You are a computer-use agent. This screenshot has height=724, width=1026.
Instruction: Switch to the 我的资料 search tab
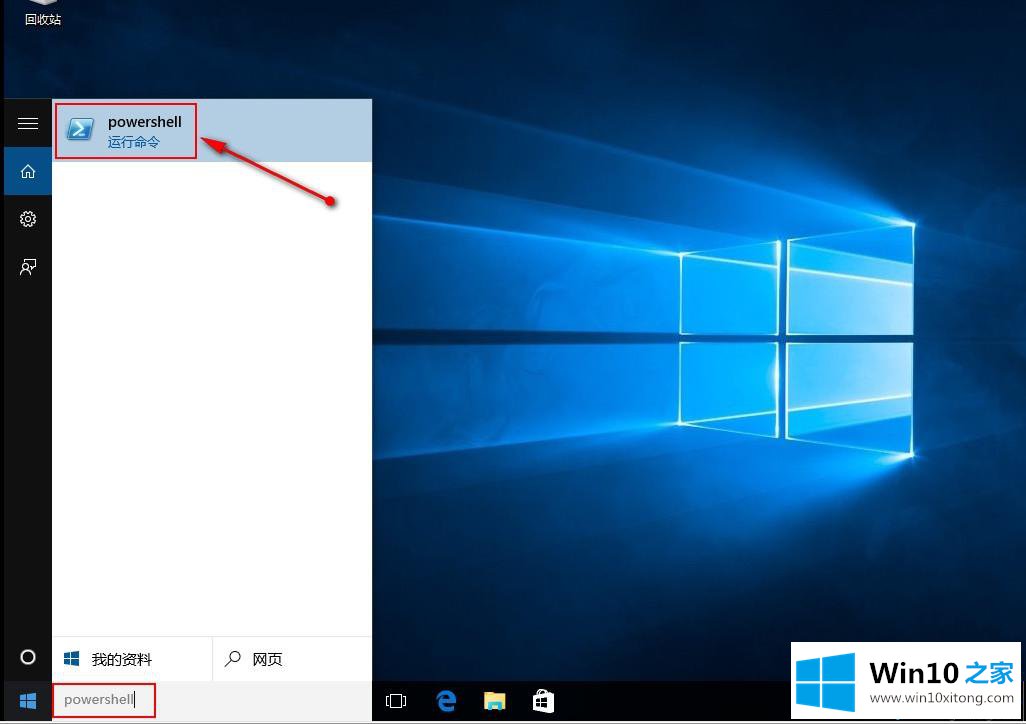[132, 659]
